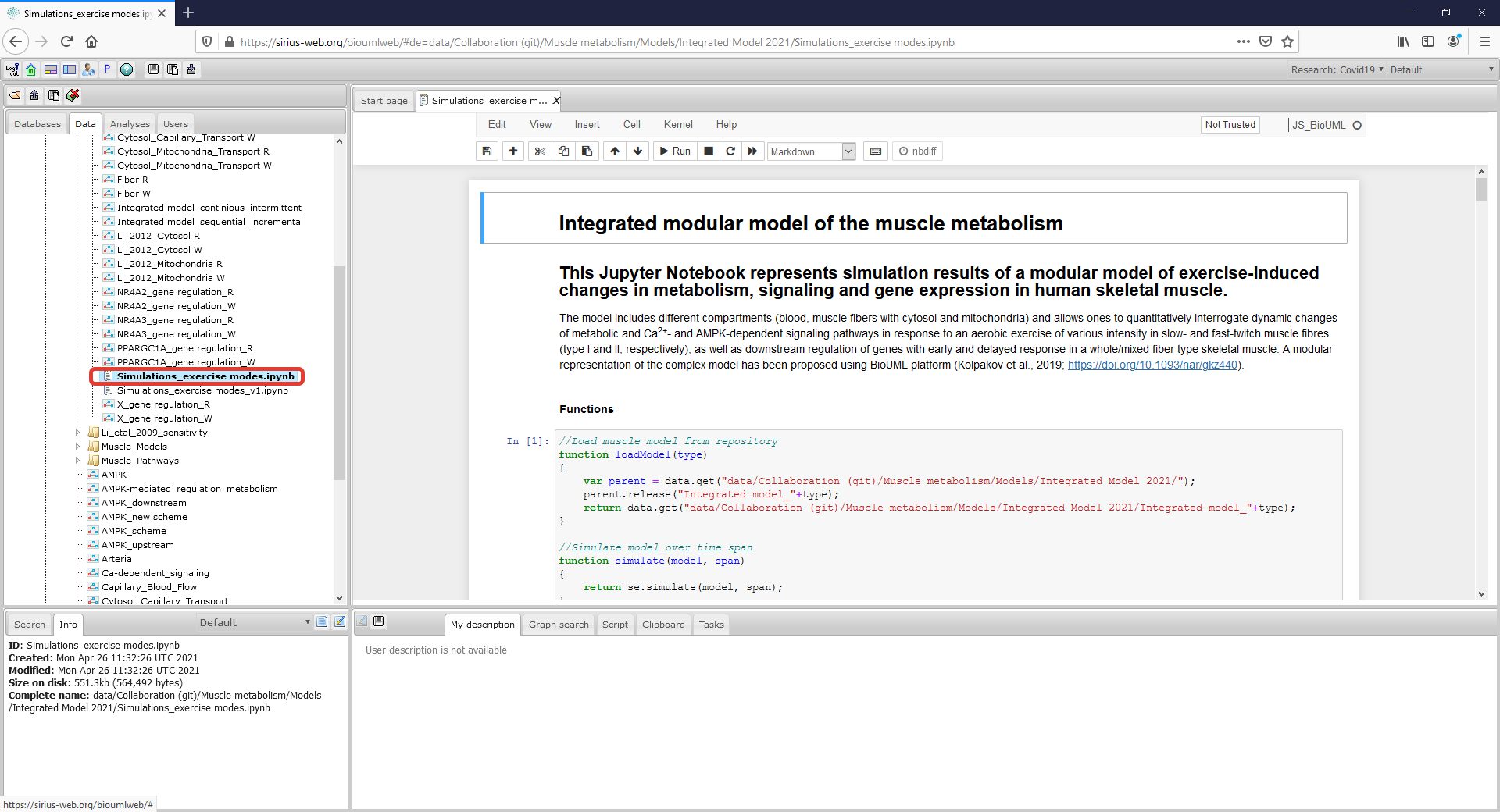1500x812 pixels.
Task: Click the save description floppy icon
Action: (379, 621)
